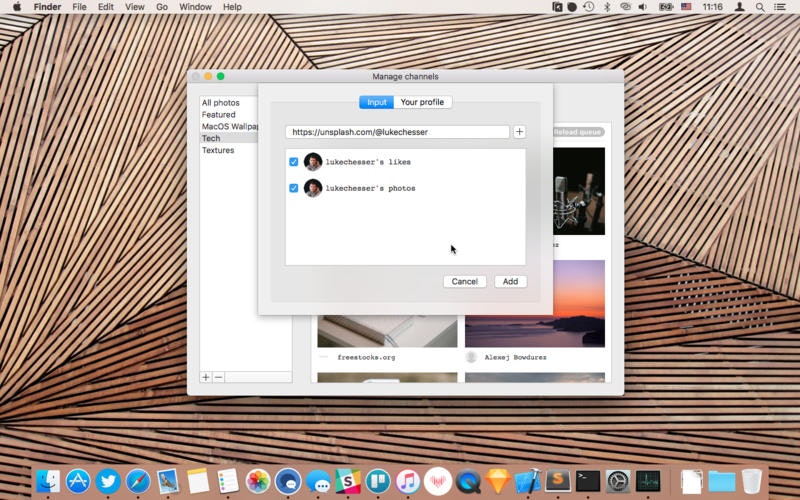Launch Terminal from the dock
Image resolution: width=800 pixels, height=500 pixels.
pyautogui.click(x=588, y=481)
